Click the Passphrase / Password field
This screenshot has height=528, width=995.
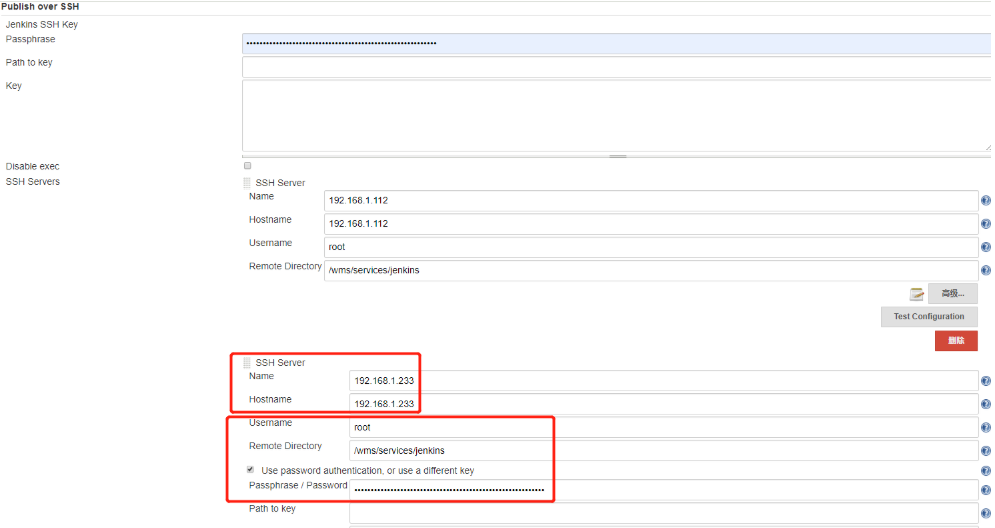[x=663, y=490]
